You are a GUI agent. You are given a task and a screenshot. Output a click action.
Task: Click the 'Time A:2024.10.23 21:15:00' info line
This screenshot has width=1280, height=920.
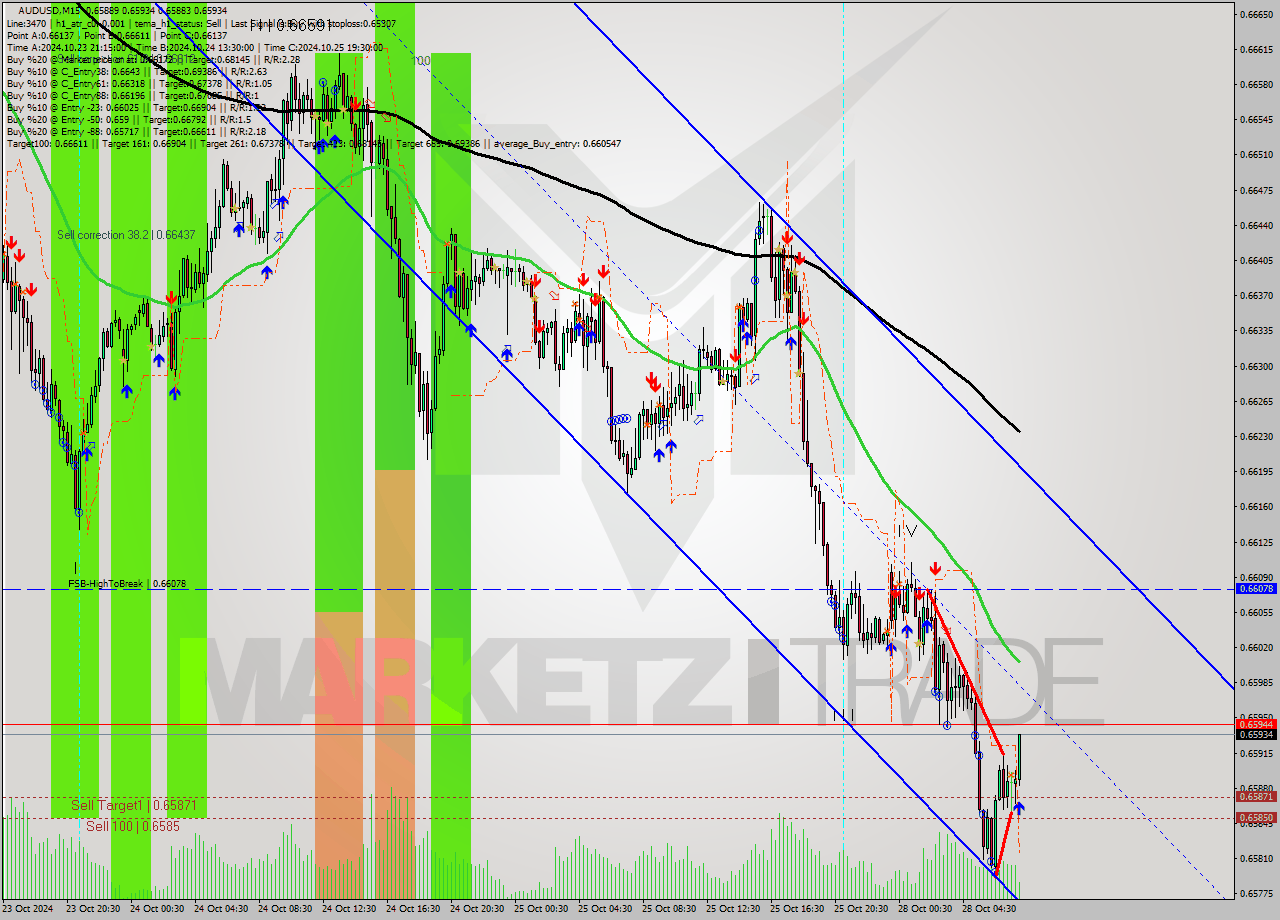pos(195,47)
